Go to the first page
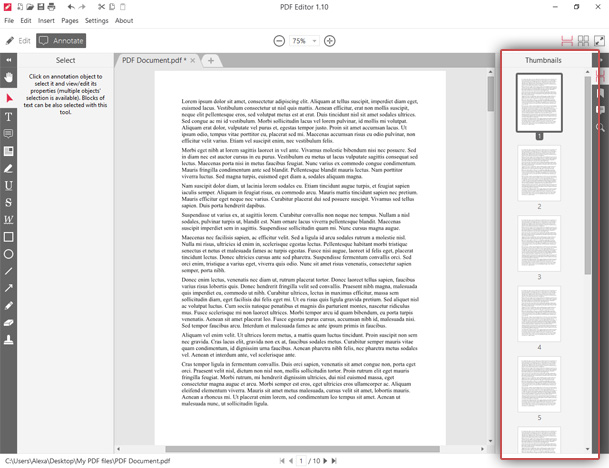 [x=282, y=461]
